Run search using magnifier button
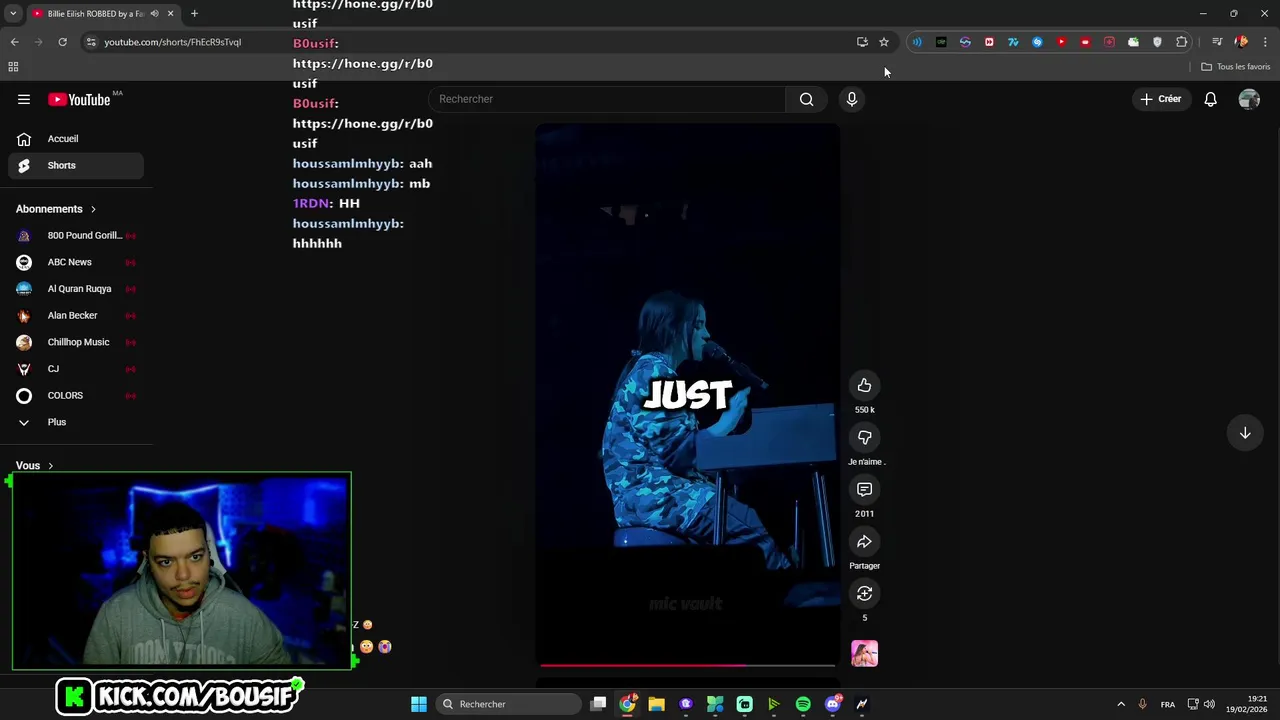The height and width of the screenshot is (720, 1280). point(806,99)
